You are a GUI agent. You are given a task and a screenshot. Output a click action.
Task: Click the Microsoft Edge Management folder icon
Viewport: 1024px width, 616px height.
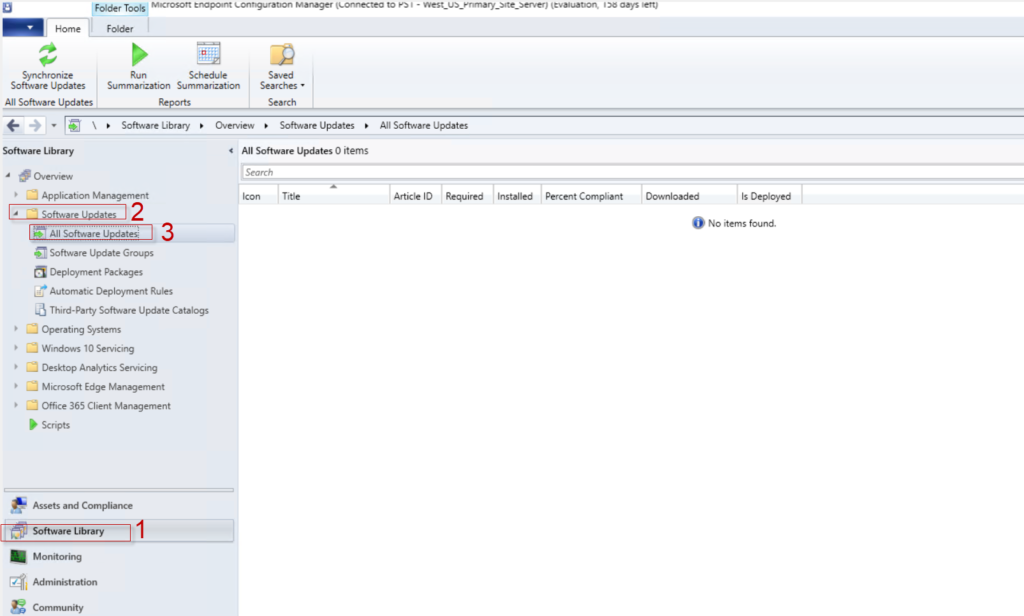pos(32,386)
